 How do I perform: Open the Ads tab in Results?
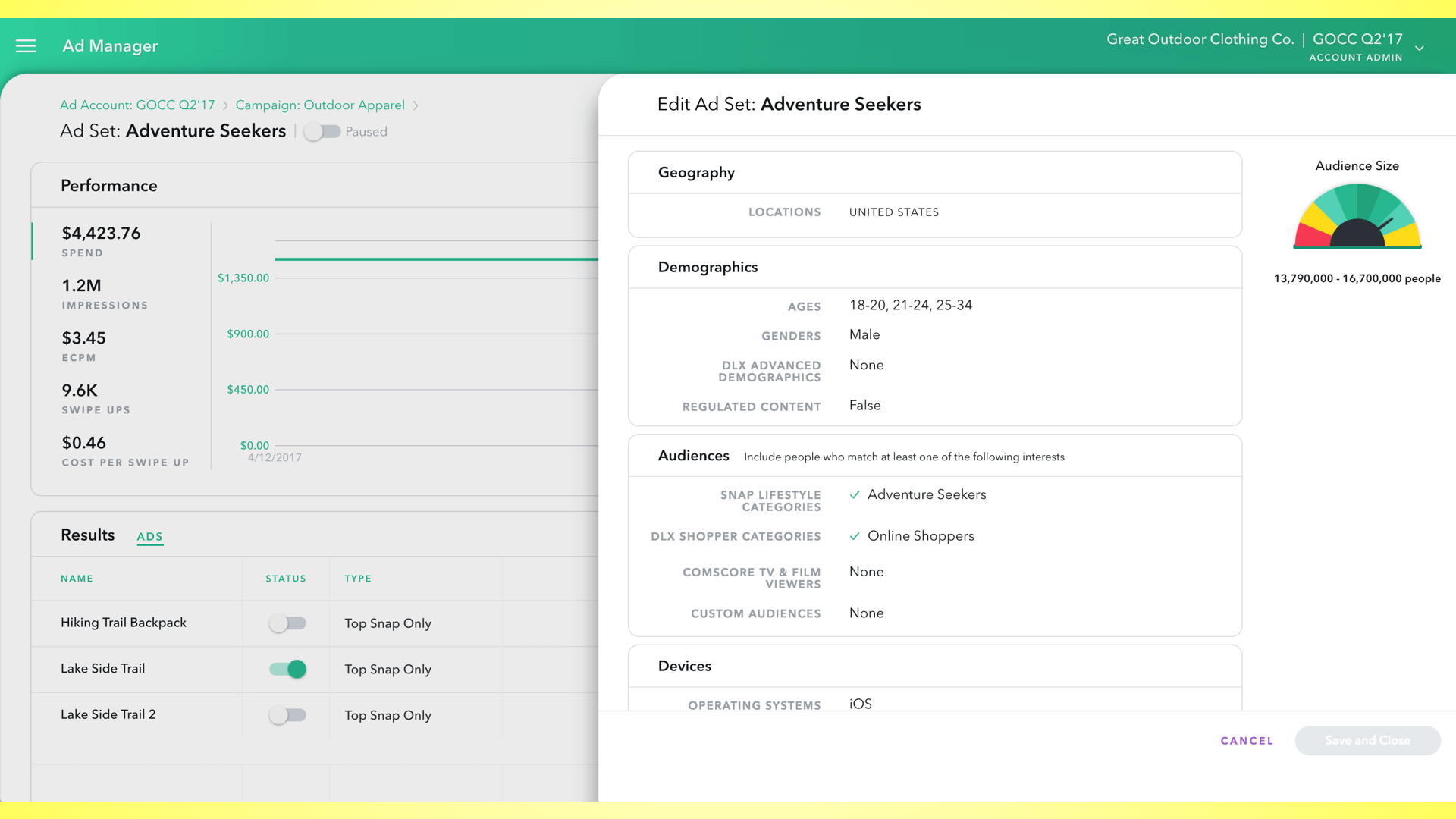pos(149,537)
